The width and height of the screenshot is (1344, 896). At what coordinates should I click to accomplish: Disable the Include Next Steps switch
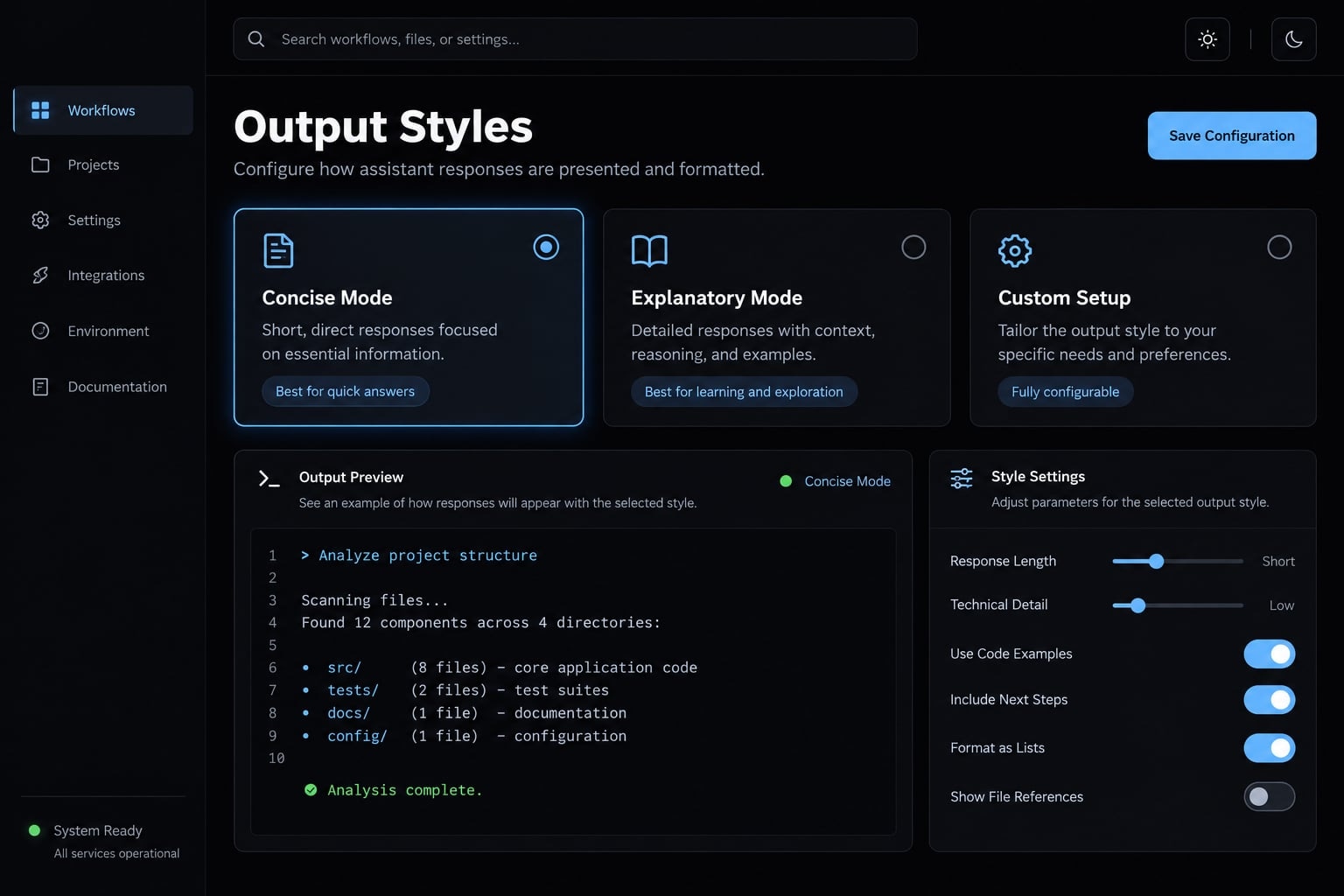click(1270, 700)
